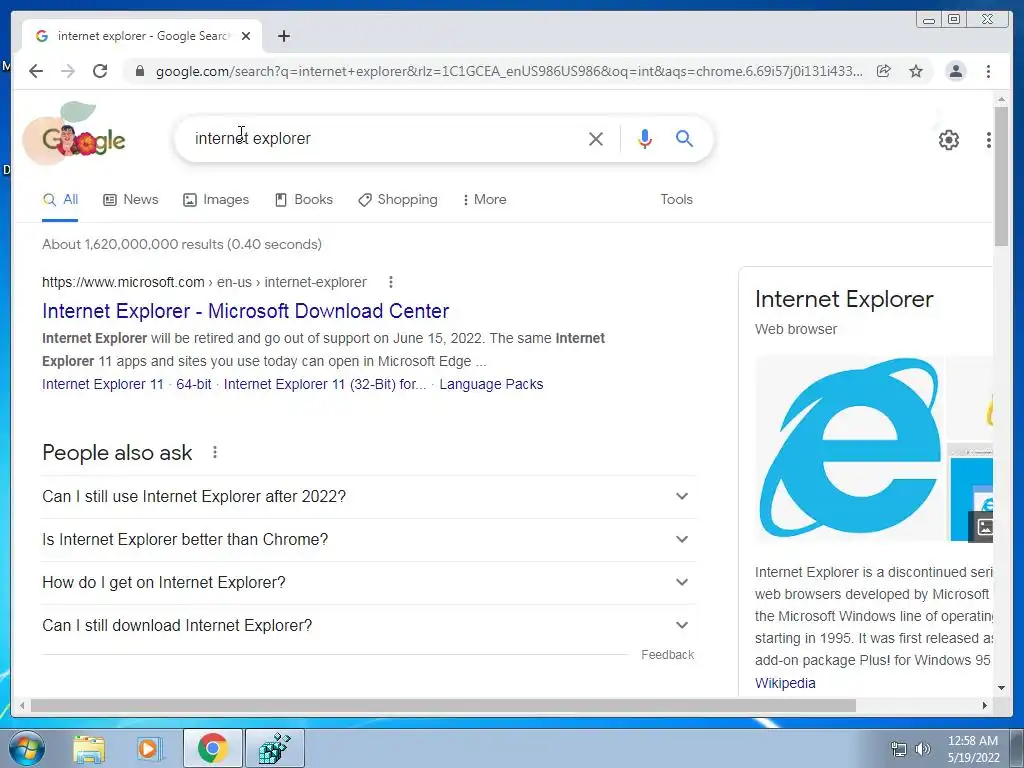
Task: Start voice search with microphone
Action: tap(645, 138)
